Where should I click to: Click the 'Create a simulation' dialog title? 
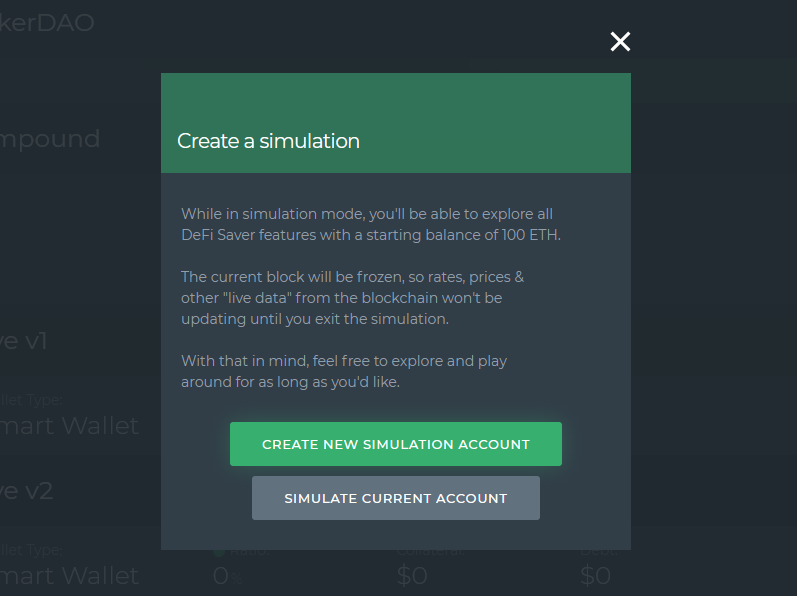(x=268, y=141)
